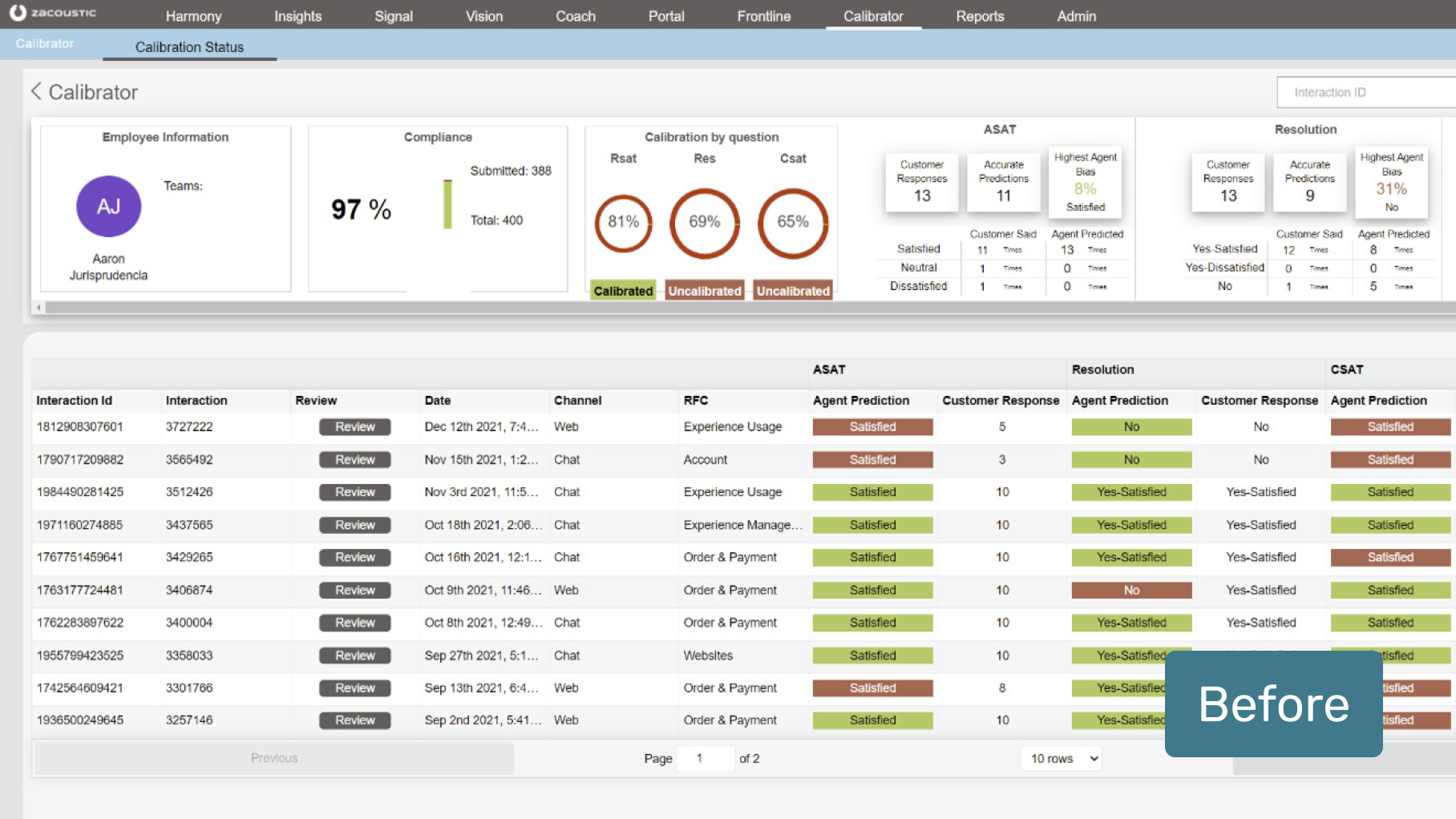Click the red No Resolution prediction cell
This screenshot has height=819, width=1456.
coord(1131,591)
